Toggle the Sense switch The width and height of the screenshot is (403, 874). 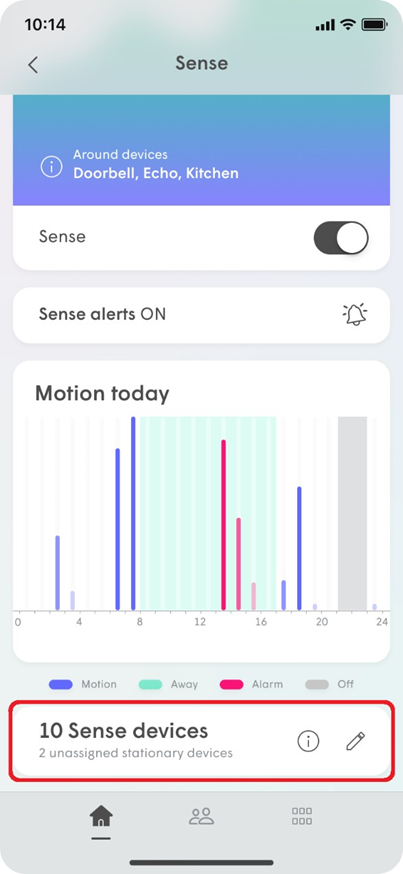341,237
